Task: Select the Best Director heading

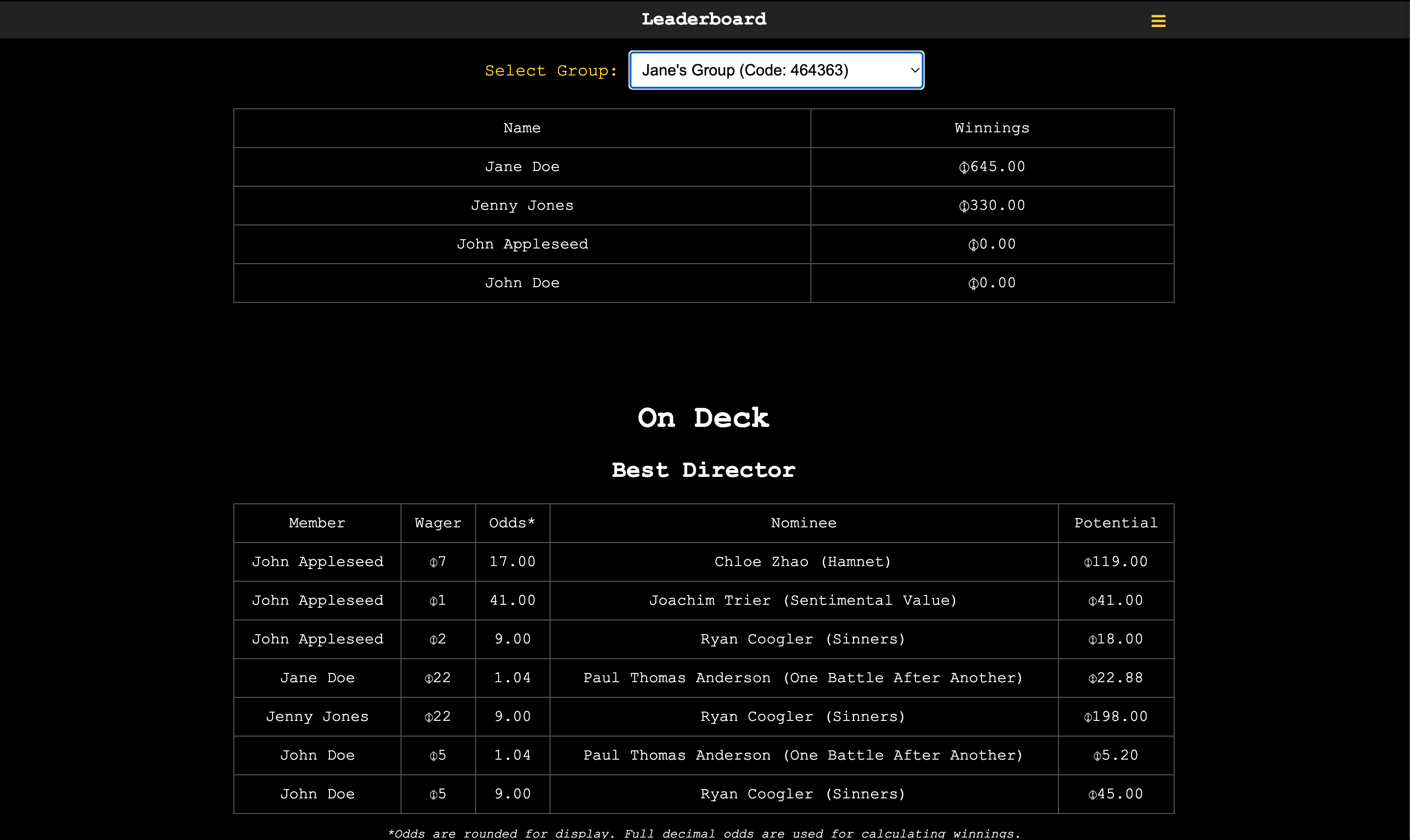Action: pyautogui.click(x=704, y=470)
